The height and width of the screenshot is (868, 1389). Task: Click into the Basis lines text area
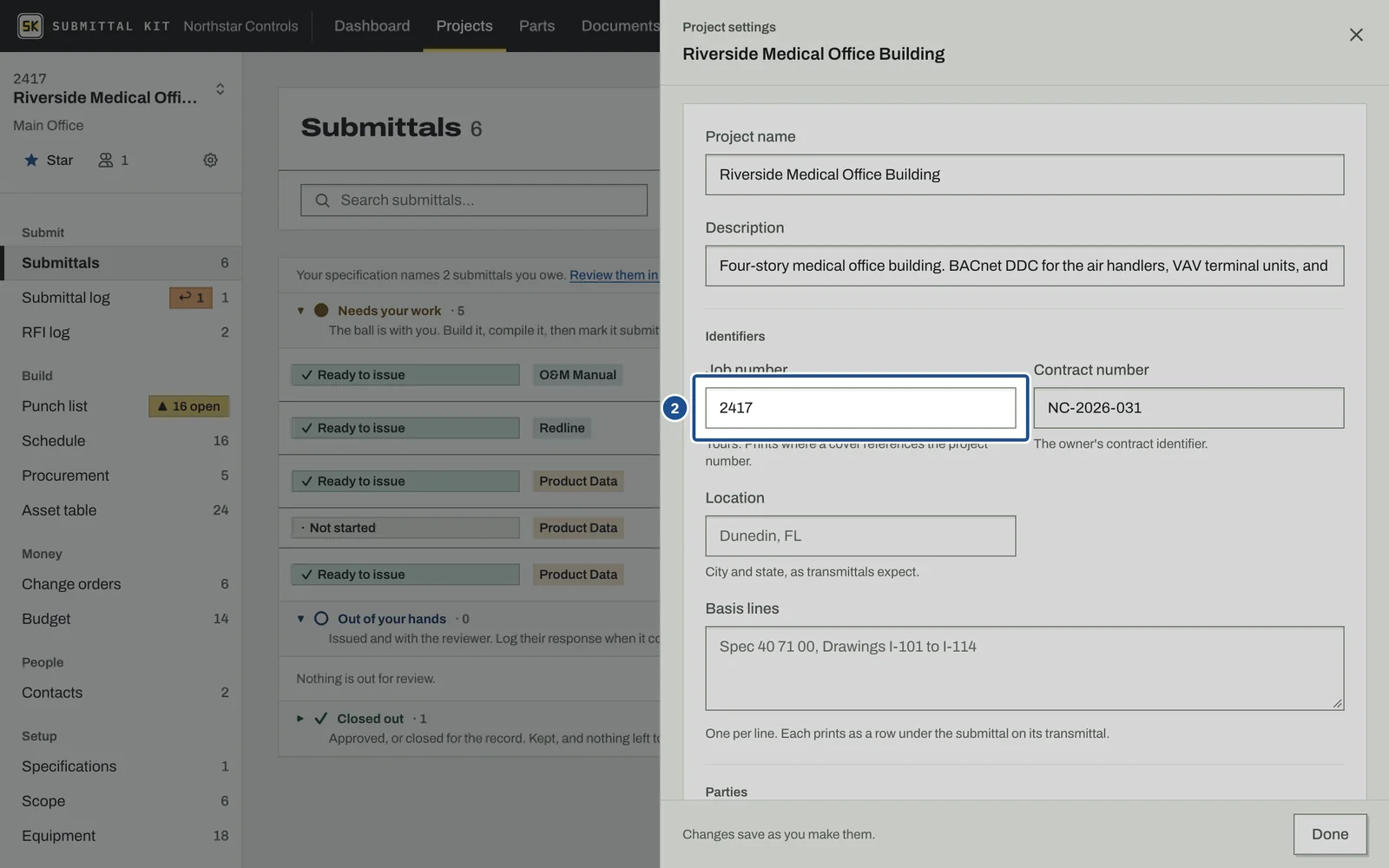click(1024, 668)
